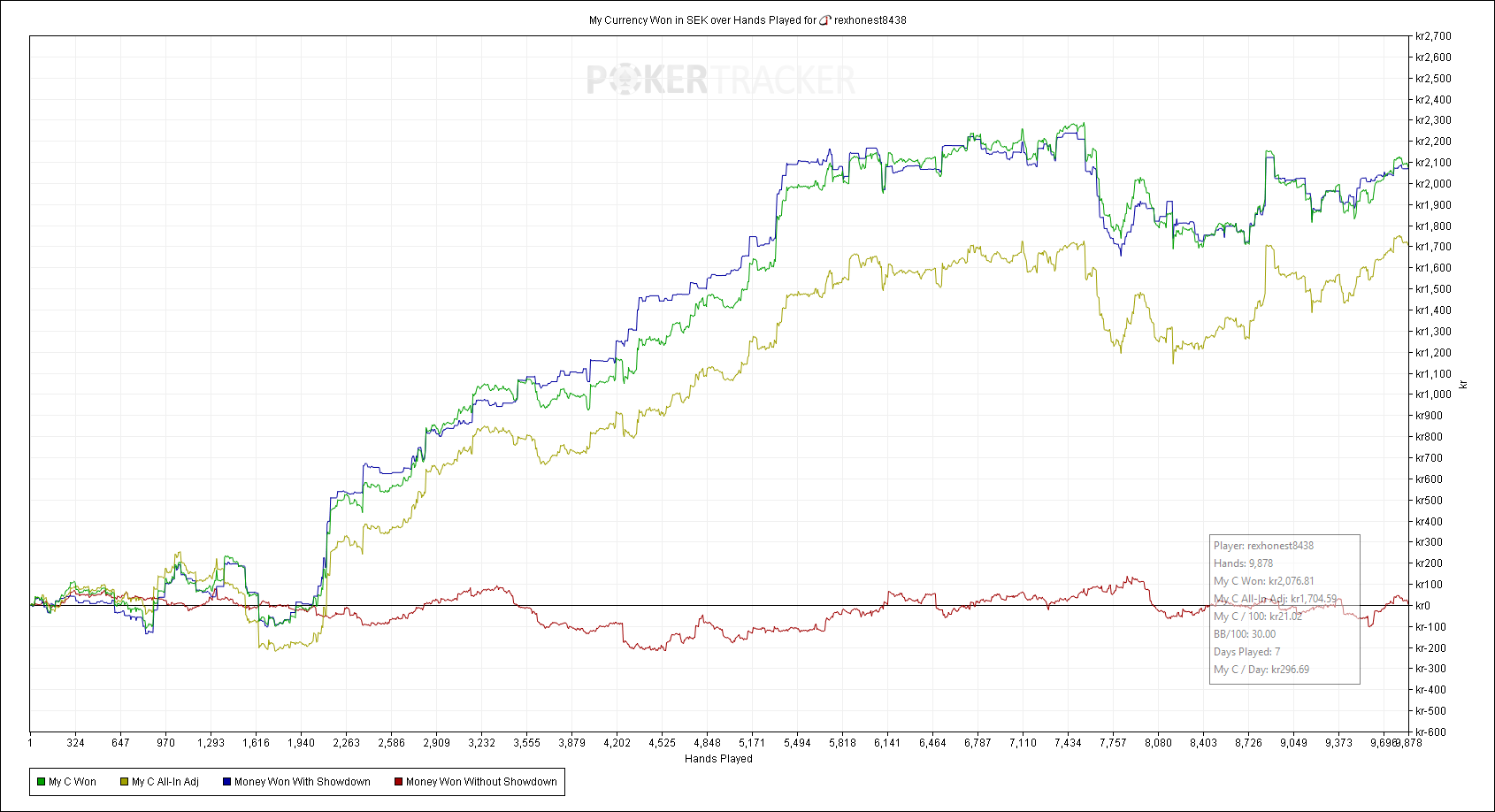Click the Days Played: 7 stat line
The image size is (1495, 812).
[x=1246, y=652]
